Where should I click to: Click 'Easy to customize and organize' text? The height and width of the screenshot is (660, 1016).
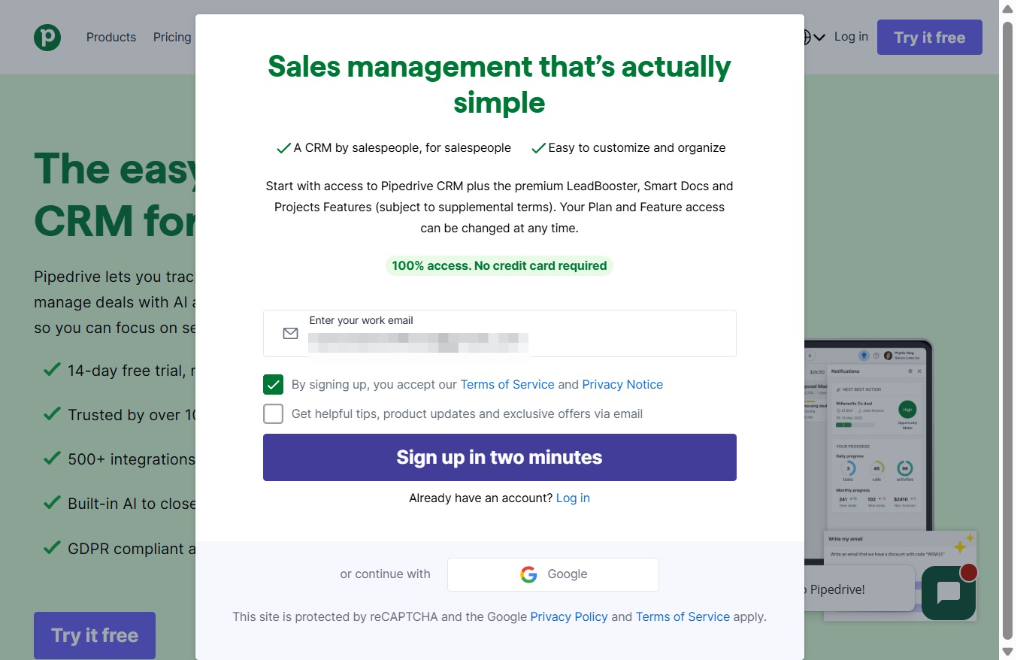click(637, 148)
